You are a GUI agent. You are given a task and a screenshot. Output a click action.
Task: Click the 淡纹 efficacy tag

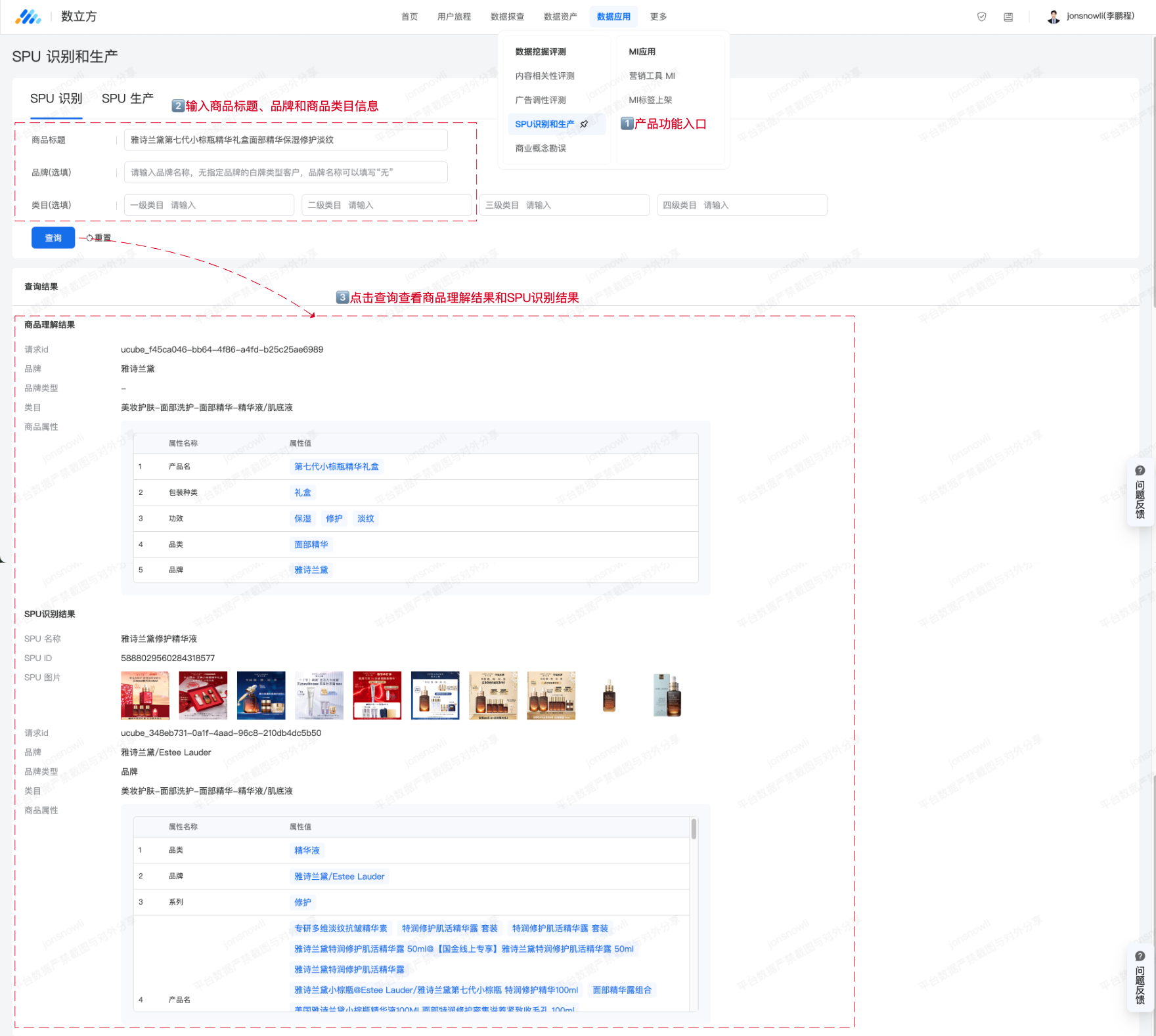coord(366,519)
